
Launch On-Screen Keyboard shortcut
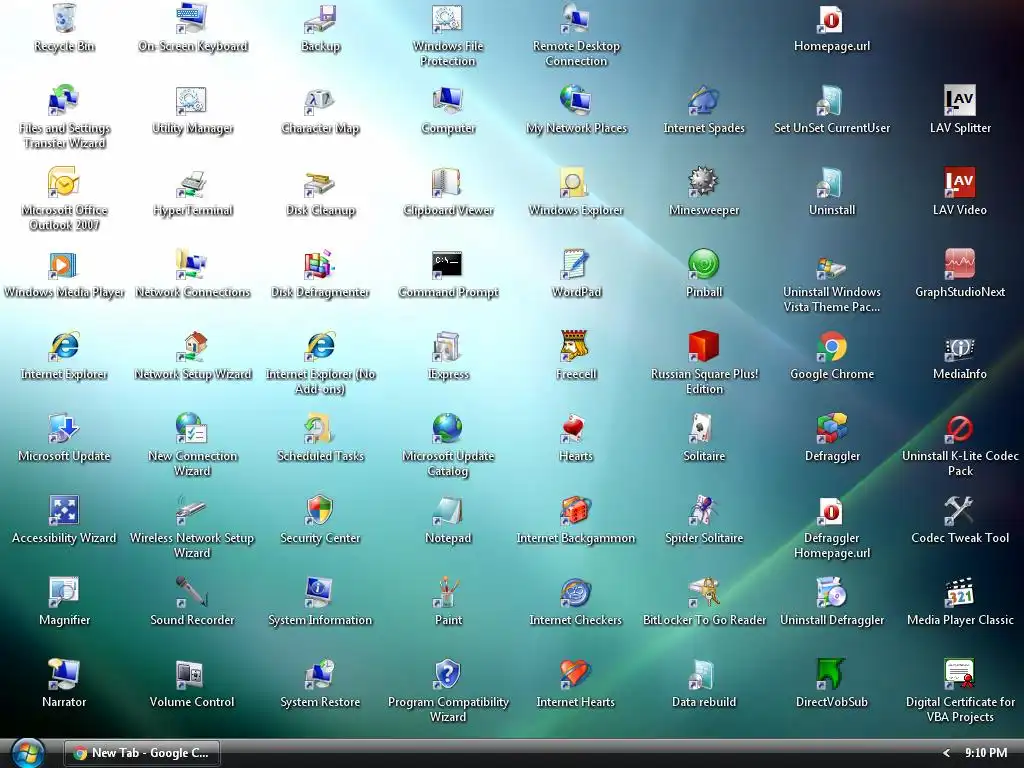pyautogui.click(x=192, y=18)
